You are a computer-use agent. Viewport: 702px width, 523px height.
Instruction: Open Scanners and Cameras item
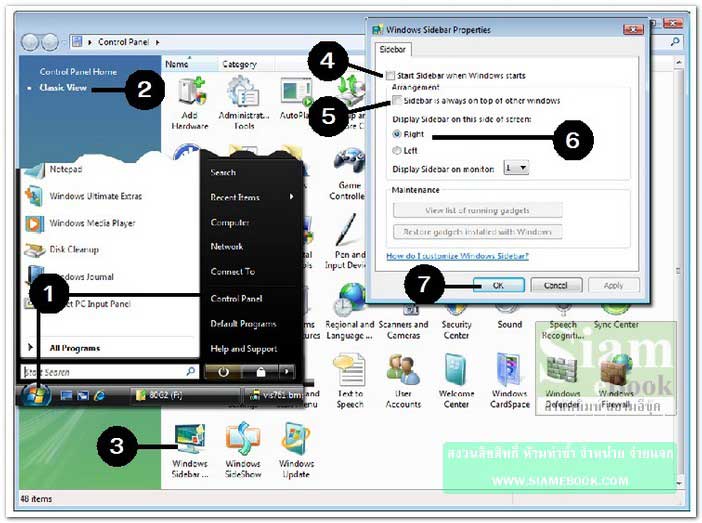[x=403, y=323]
